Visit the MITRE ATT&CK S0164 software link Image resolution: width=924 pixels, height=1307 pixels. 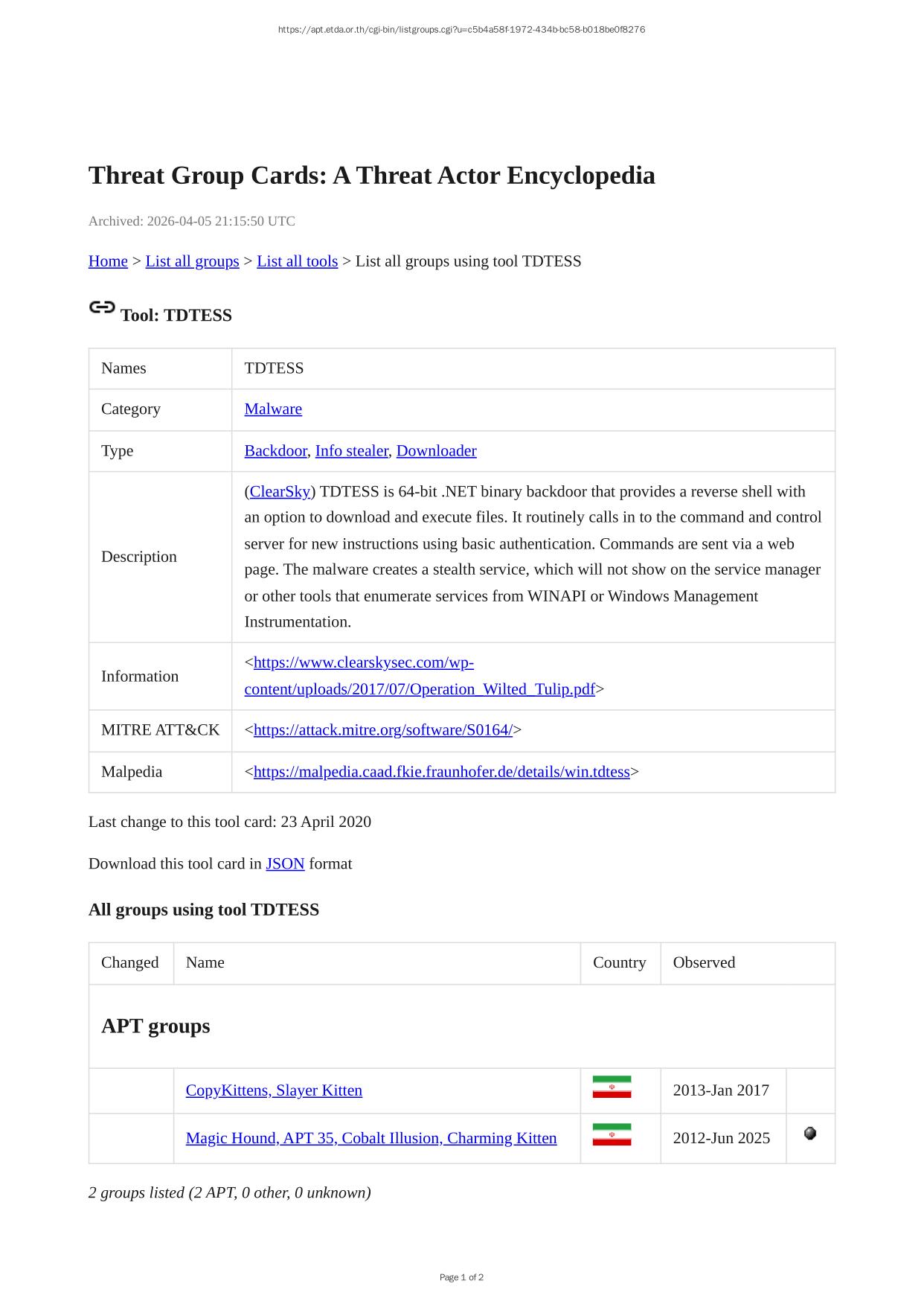(382, 730)
